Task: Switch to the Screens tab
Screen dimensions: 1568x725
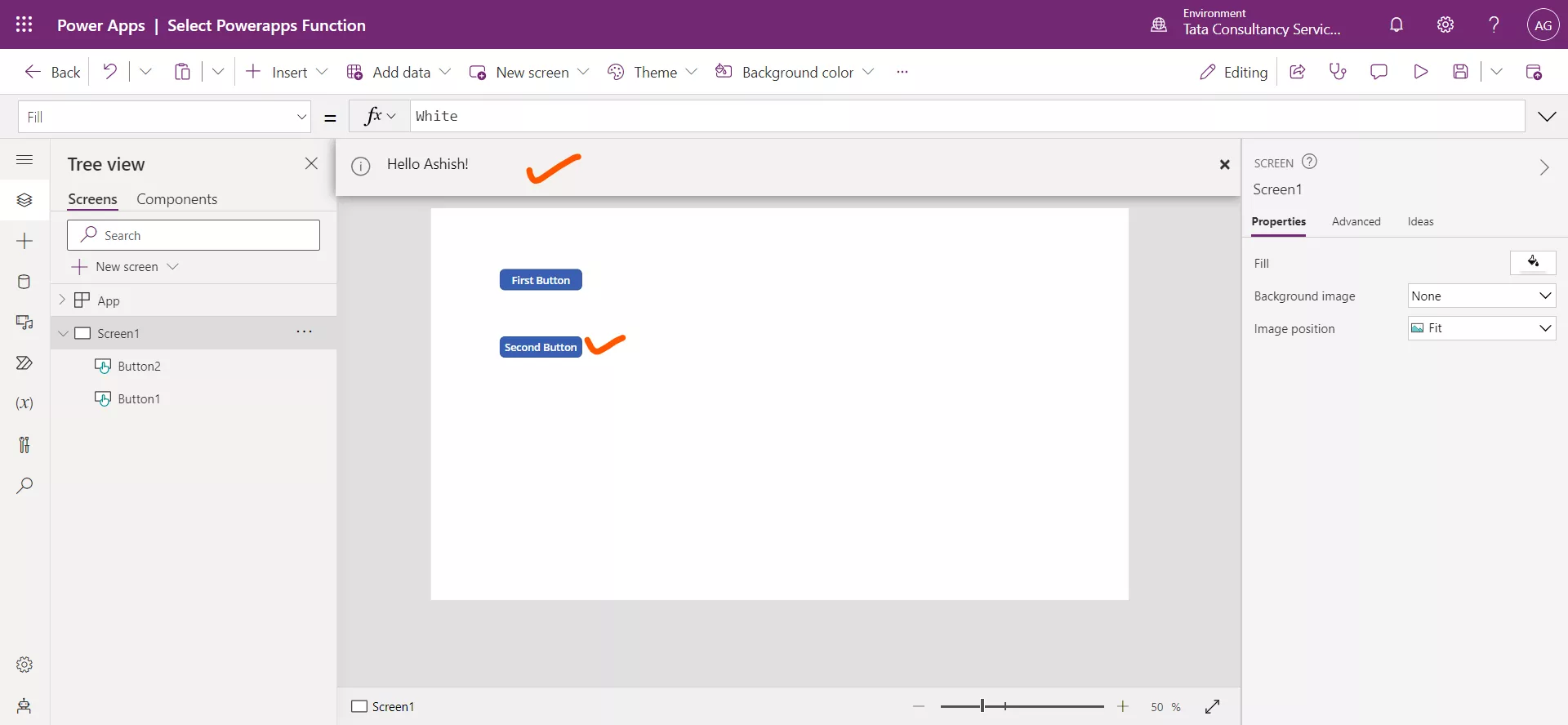Action: (92, 199)
